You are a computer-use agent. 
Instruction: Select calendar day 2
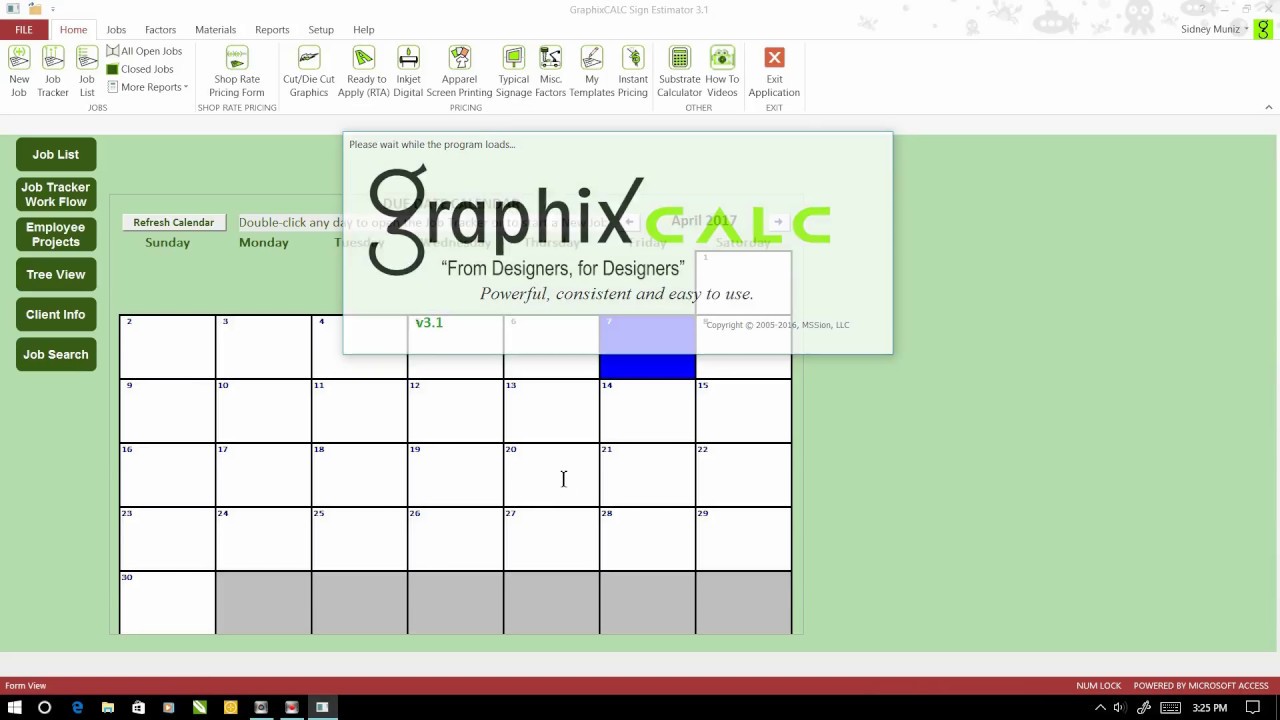[167, 347]
